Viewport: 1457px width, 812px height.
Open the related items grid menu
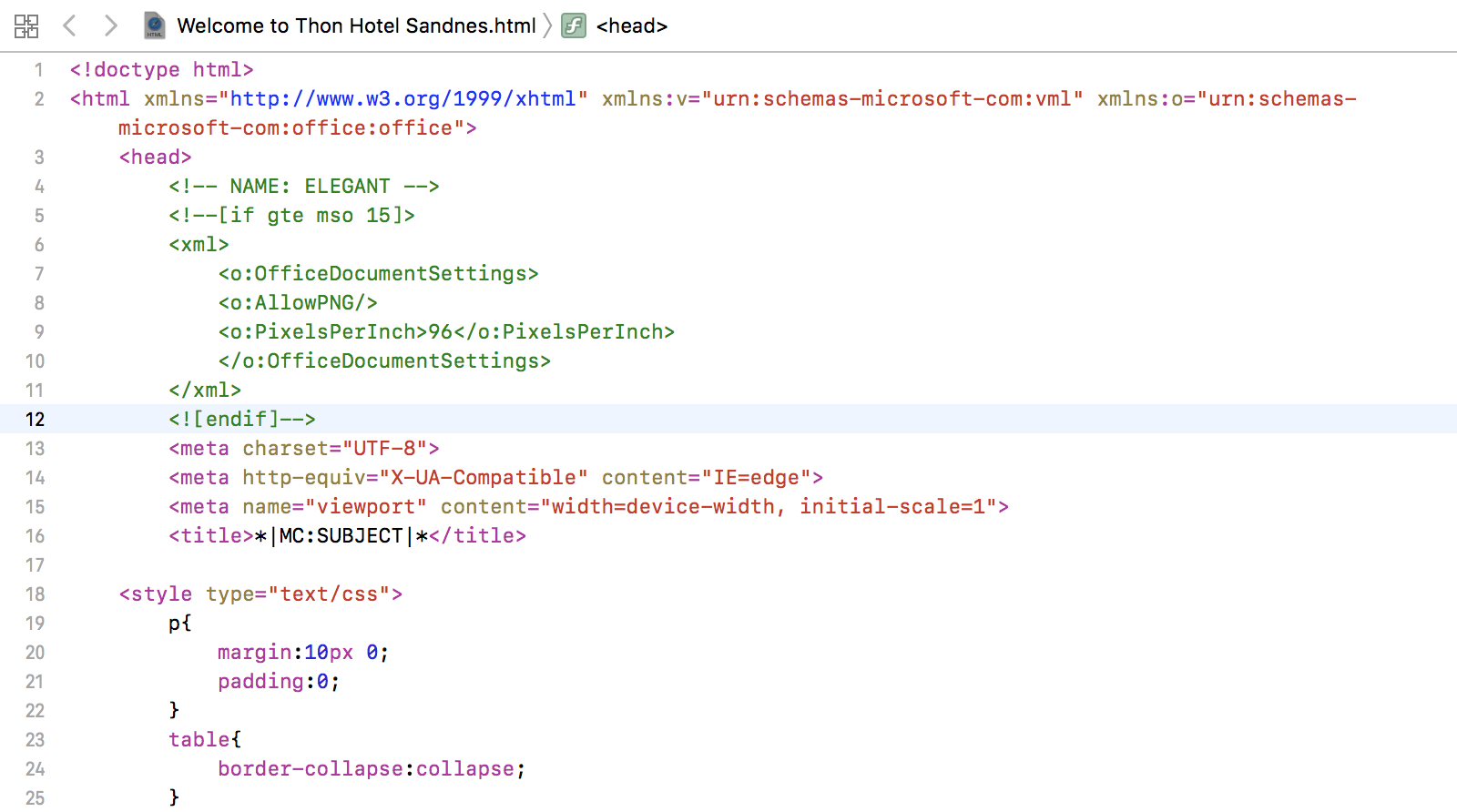point(26,25)
